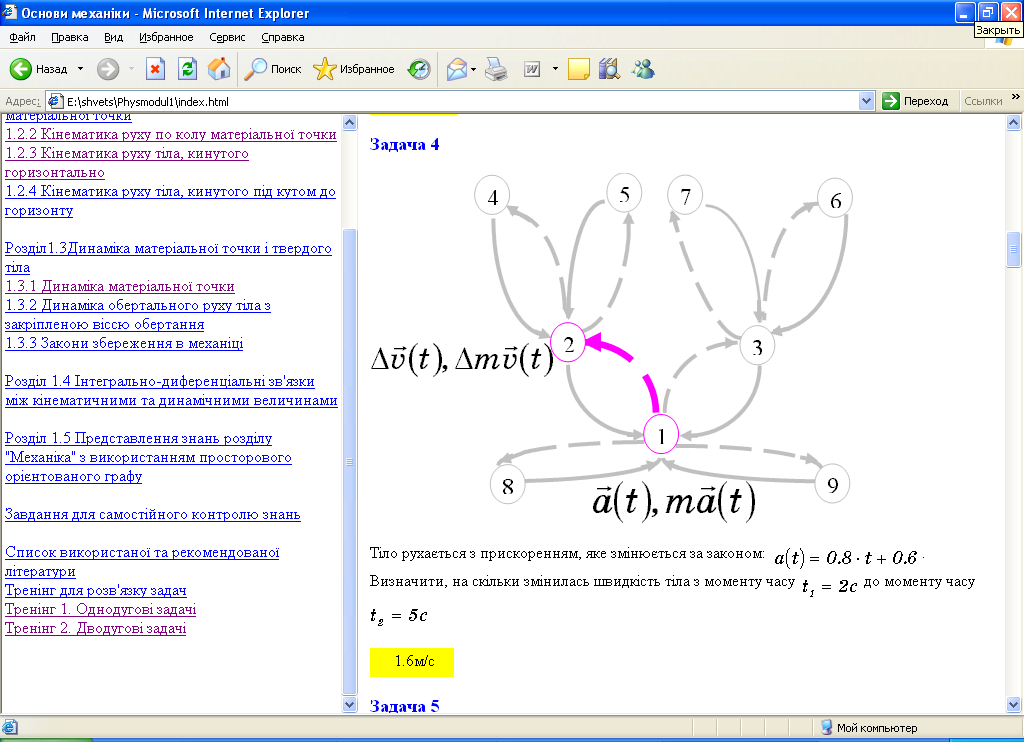Click the yellow Discuss note icon
The height and width of the screenshot is (742, 1024).
(x=579, y=69)
